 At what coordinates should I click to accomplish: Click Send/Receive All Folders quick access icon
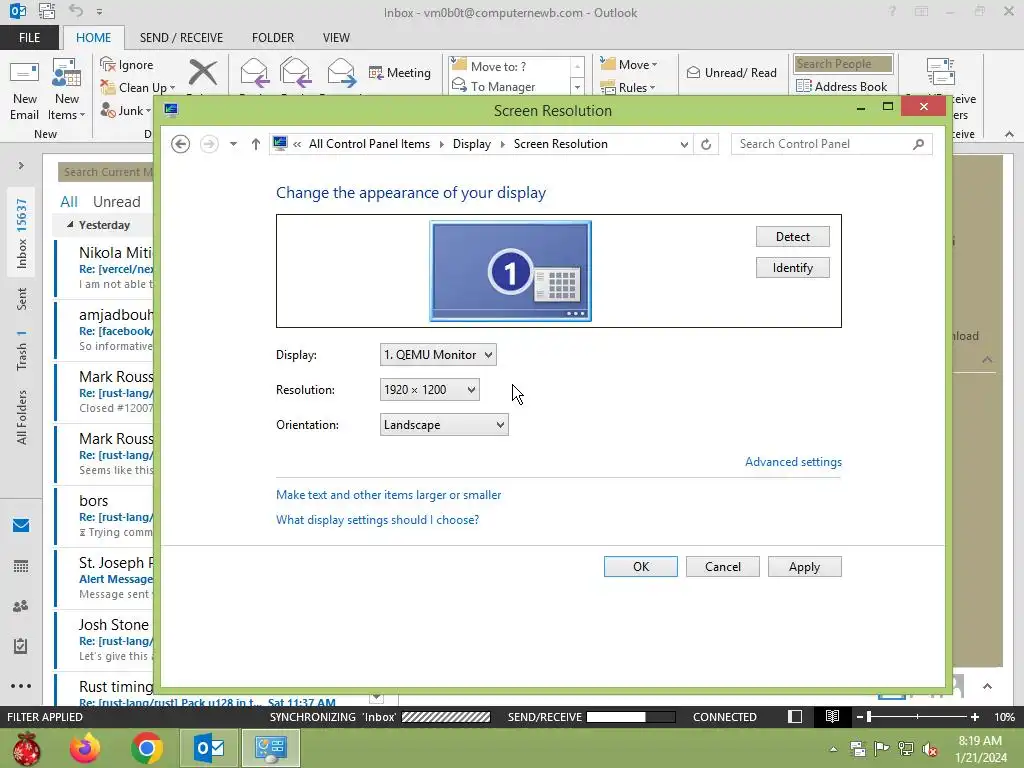point(47,11)
